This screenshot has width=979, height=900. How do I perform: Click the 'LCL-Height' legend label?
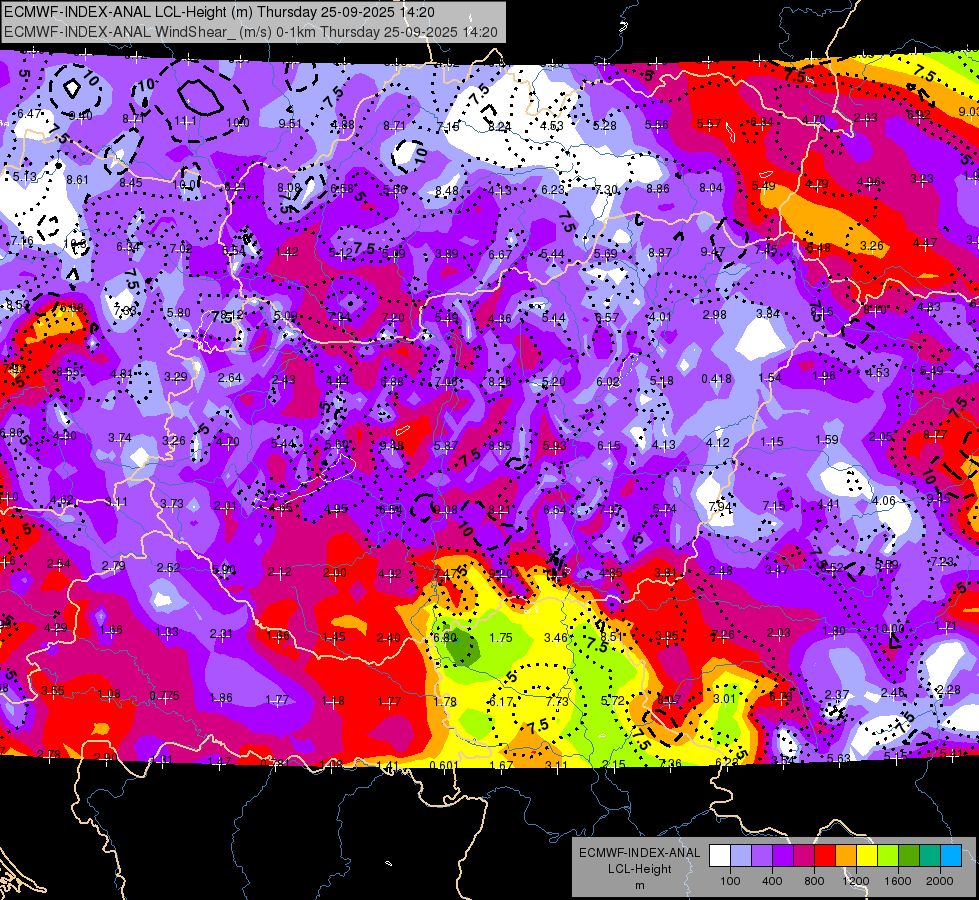(x=639, y=869)
